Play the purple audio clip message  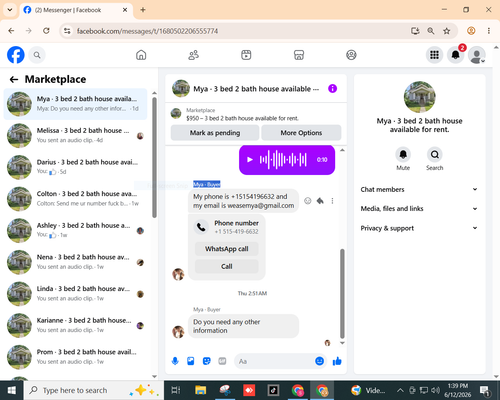(x=250, y=160)
